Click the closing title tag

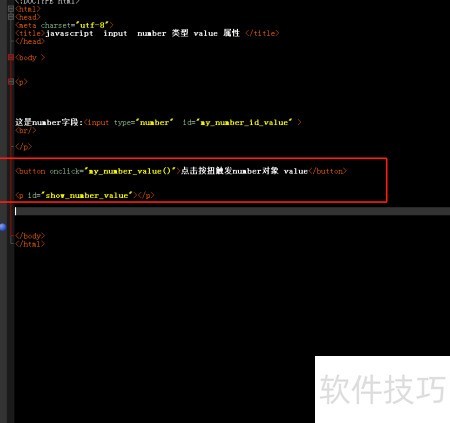(x=262, y=33)
